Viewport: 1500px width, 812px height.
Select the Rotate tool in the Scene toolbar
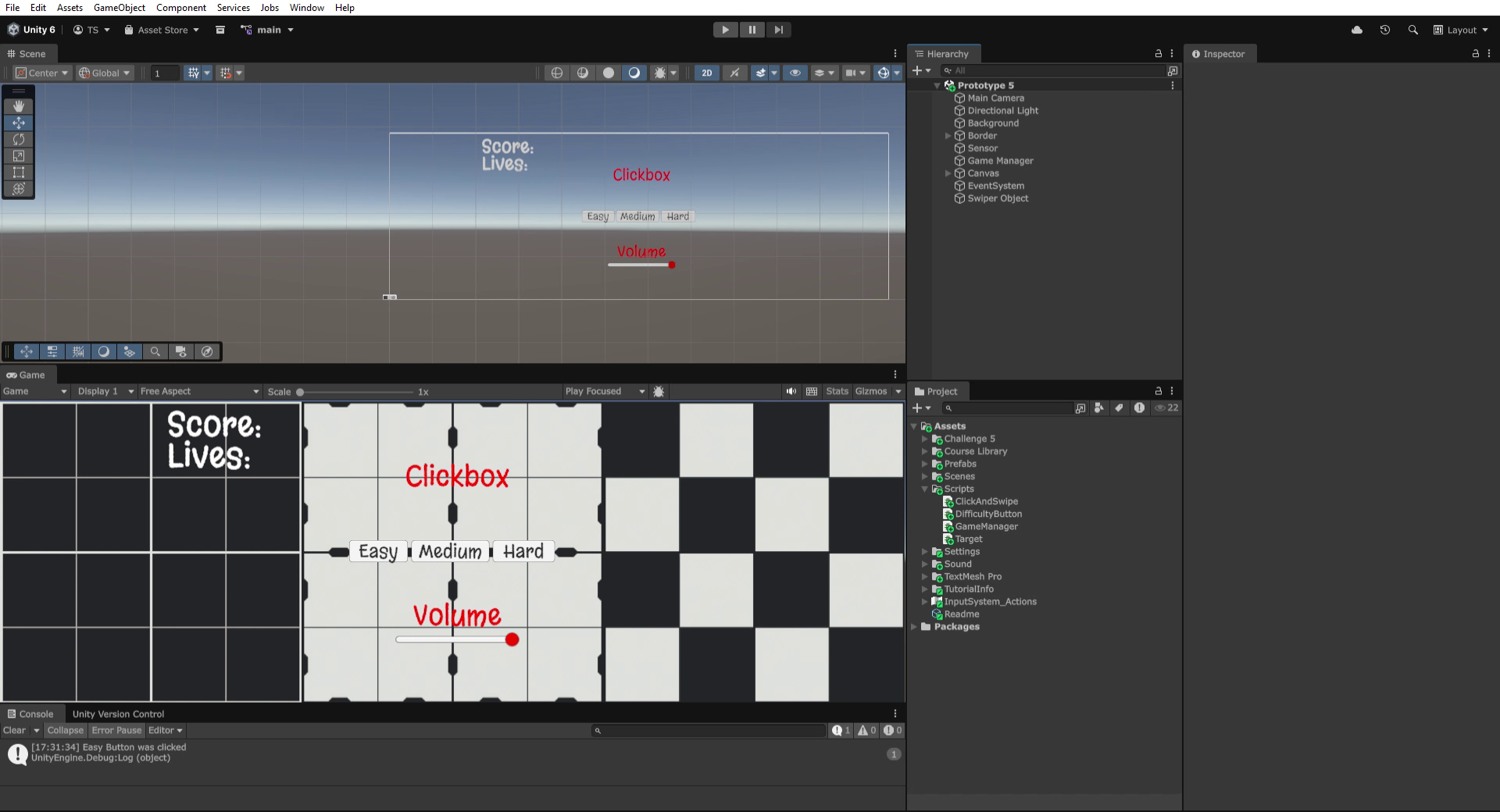coord(19,139)
